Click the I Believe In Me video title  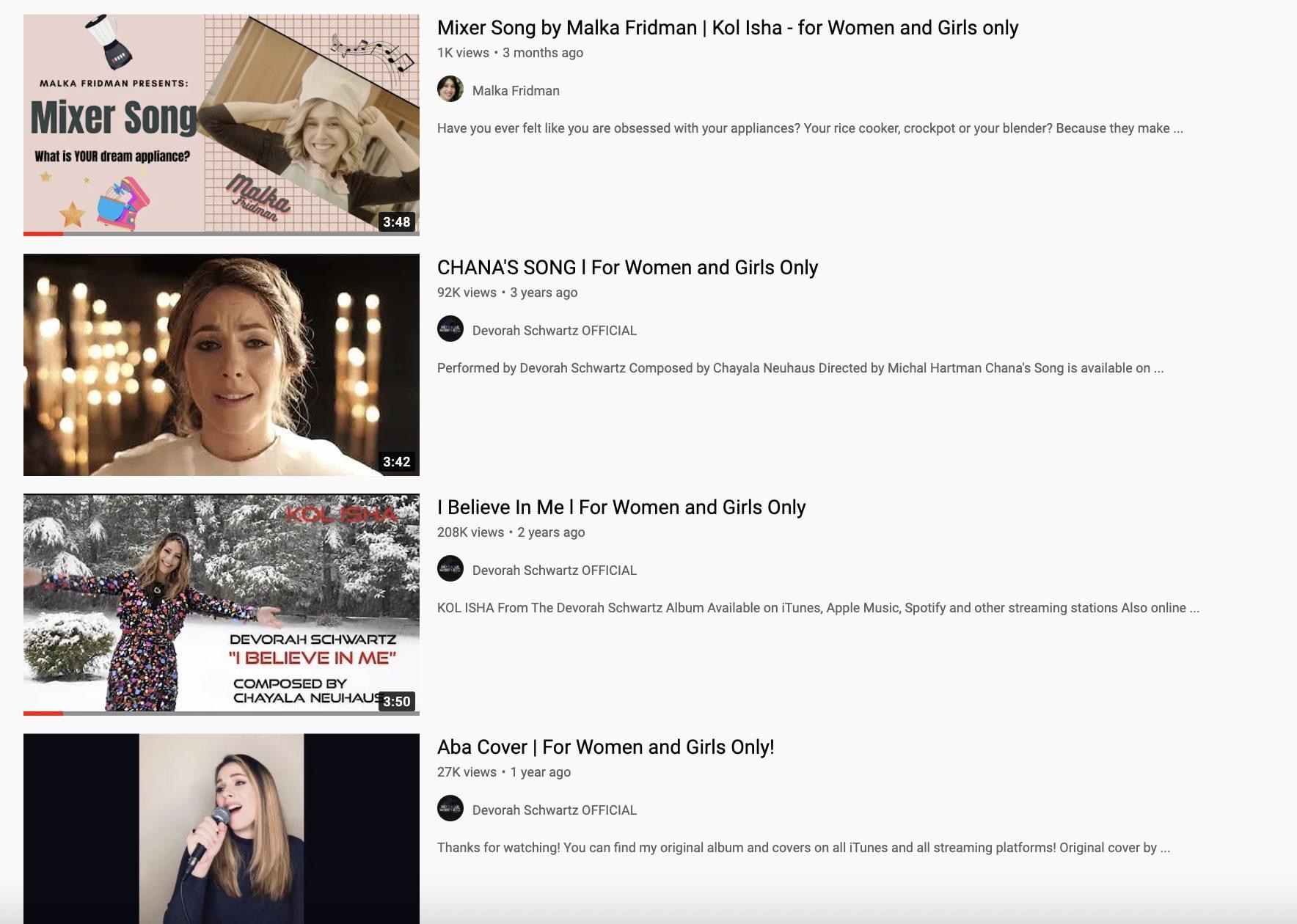pyautogui.click(x=621, y=507)
